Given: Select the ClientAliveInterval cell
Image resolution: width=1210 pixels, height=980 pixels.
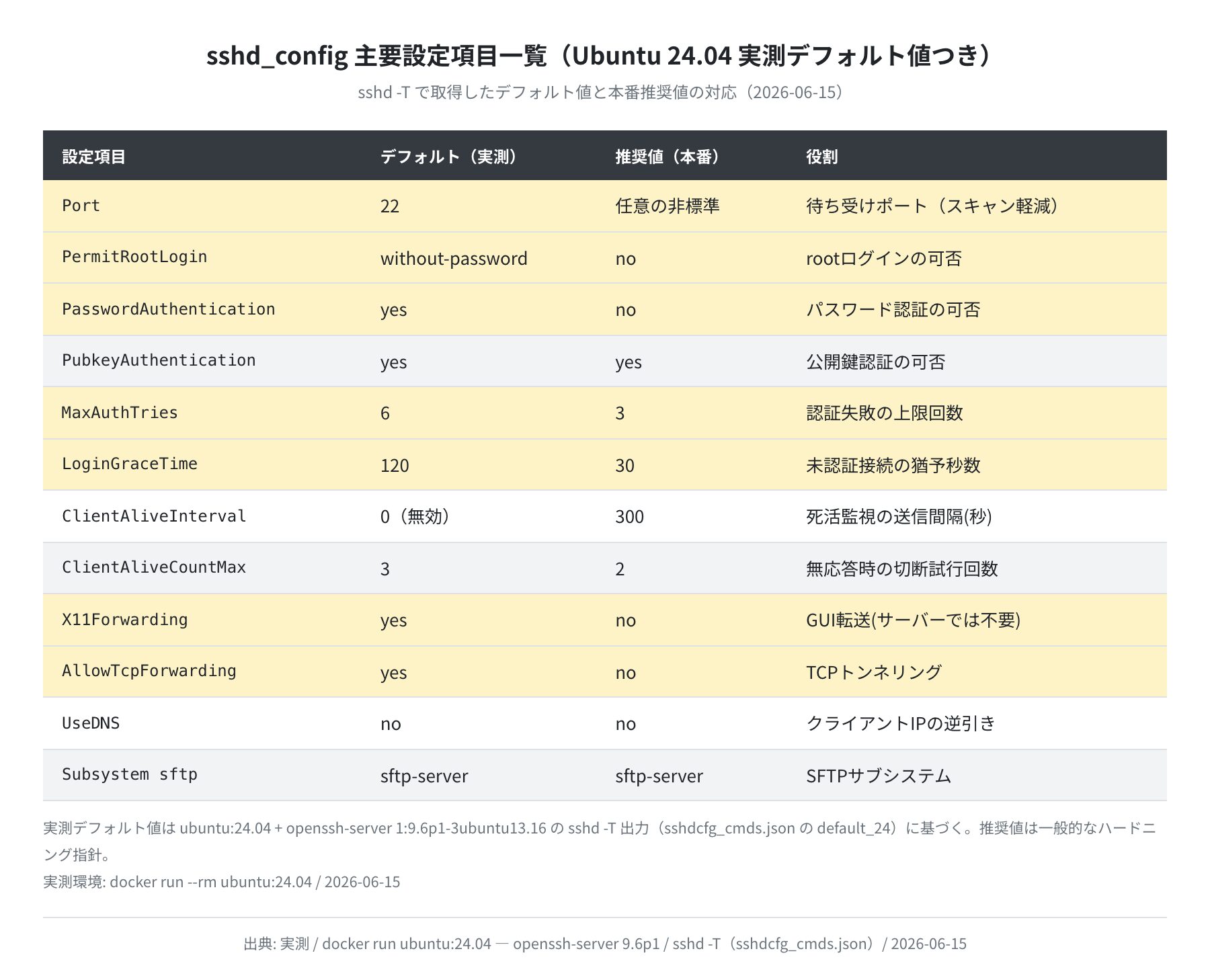Looking at the screenshot, I should [154, 516].
